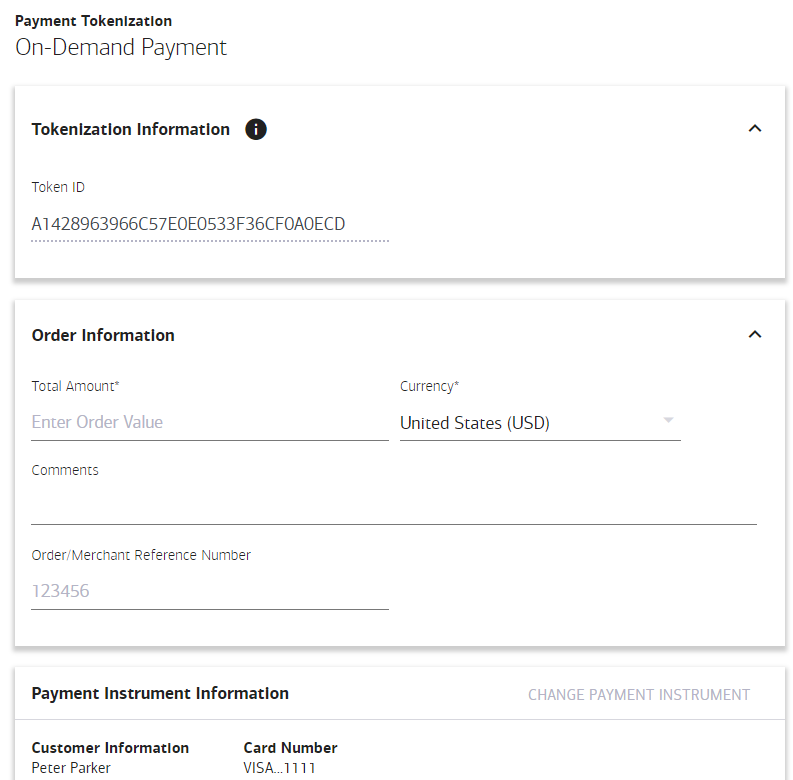
Task: Click the Payment Tokenization breadcrumb title
Action: point(93,21)
